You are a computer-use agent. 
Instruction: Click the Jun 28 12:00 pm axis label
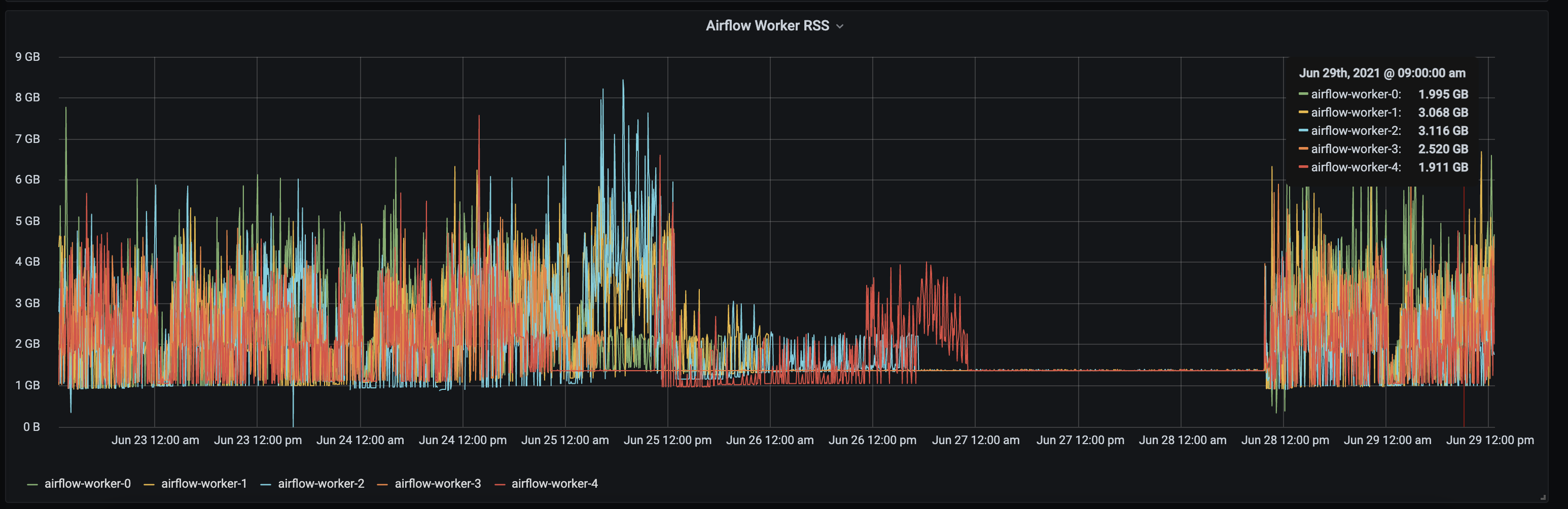(1285, 440)
